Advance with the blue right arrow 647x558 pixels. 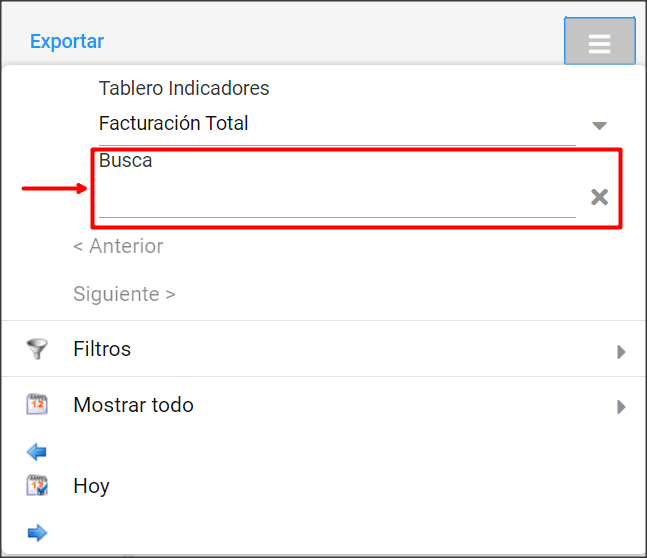click(x=37, y=533)
